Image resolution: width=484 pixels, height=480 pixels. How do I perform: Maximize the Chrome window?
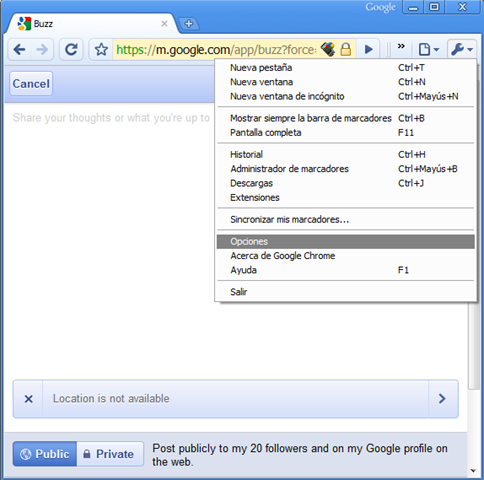(434, 7)
